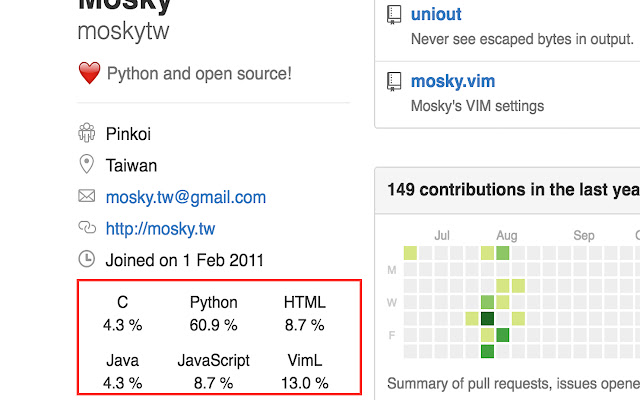Image resolution: width=640 pixels, height=400 pixels.
Task: Click the moskytw username text
Action: [x=123, y=31]
